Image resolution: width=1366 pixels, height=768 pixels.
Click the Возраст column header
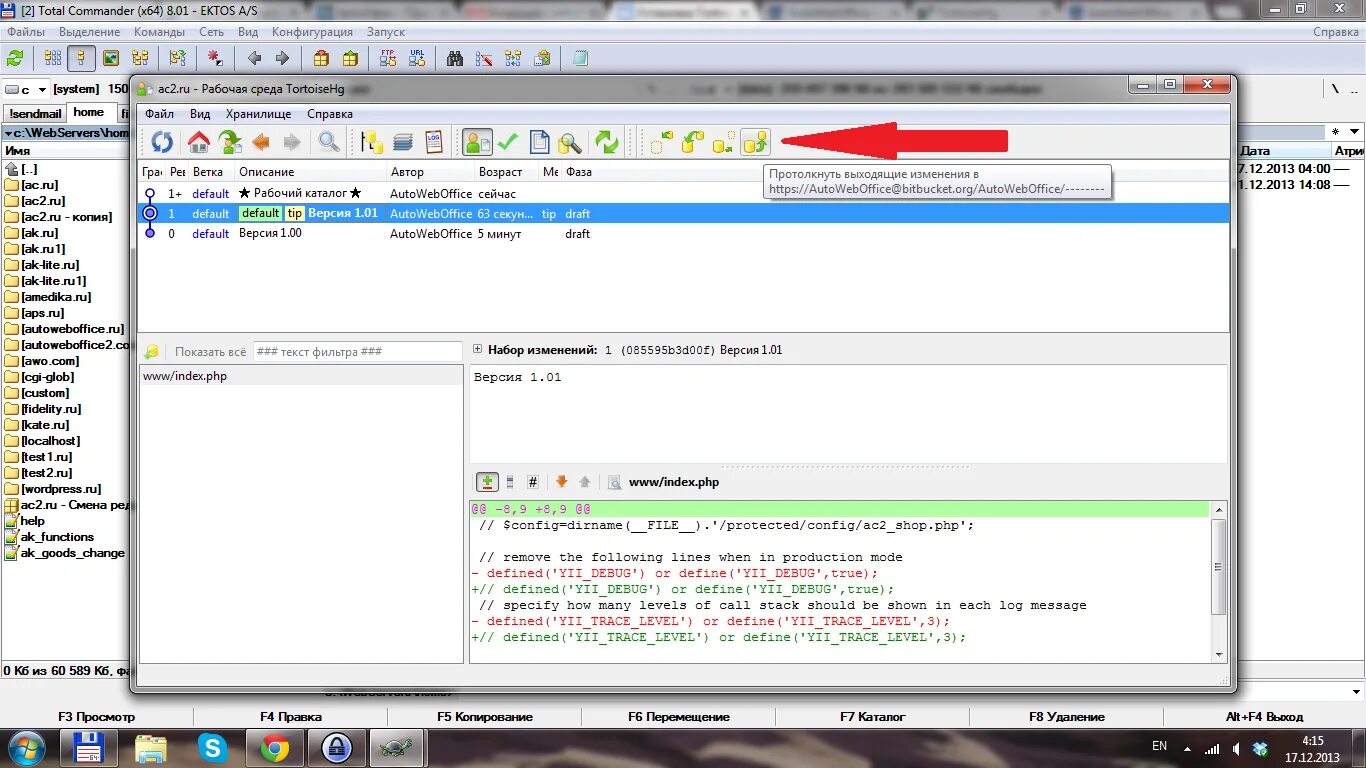tap(507, 172)
